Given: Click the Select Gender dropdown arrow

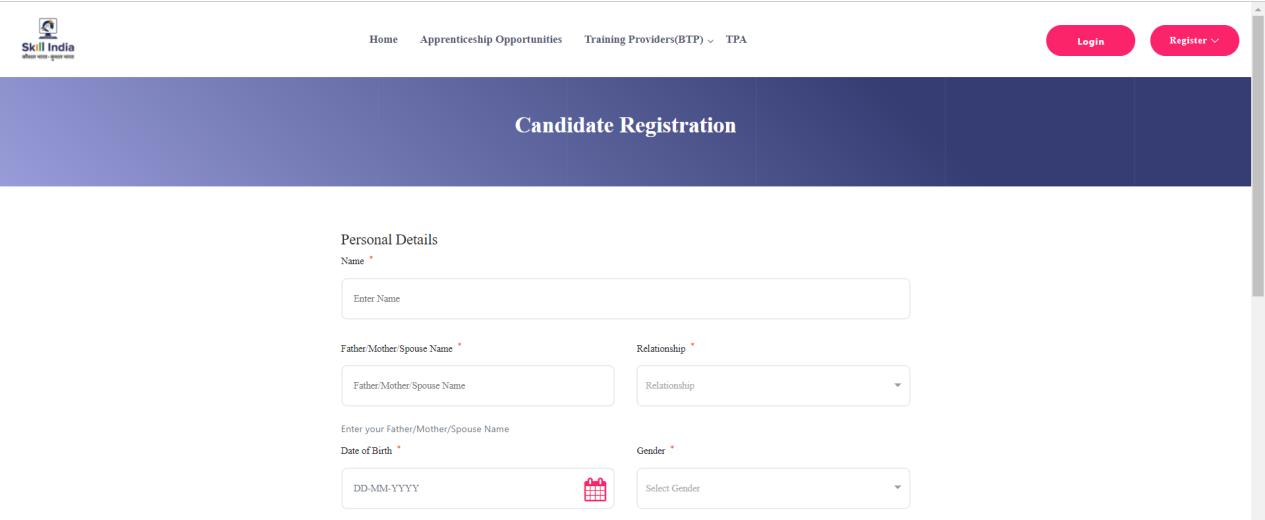Looking at the screenshot, I should pyautogui.click(x=896, y=488).
